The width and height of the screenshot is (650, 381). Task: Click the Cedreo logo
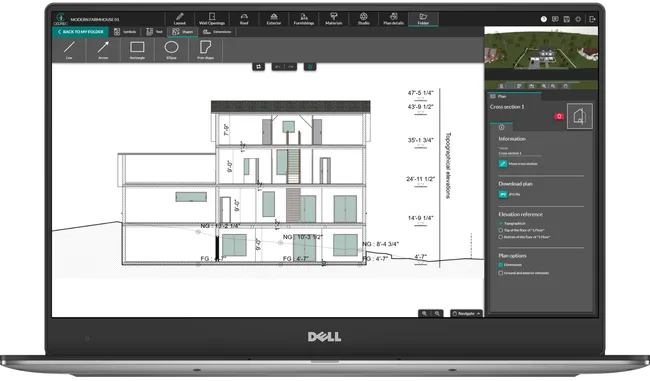tap(61, 19)
